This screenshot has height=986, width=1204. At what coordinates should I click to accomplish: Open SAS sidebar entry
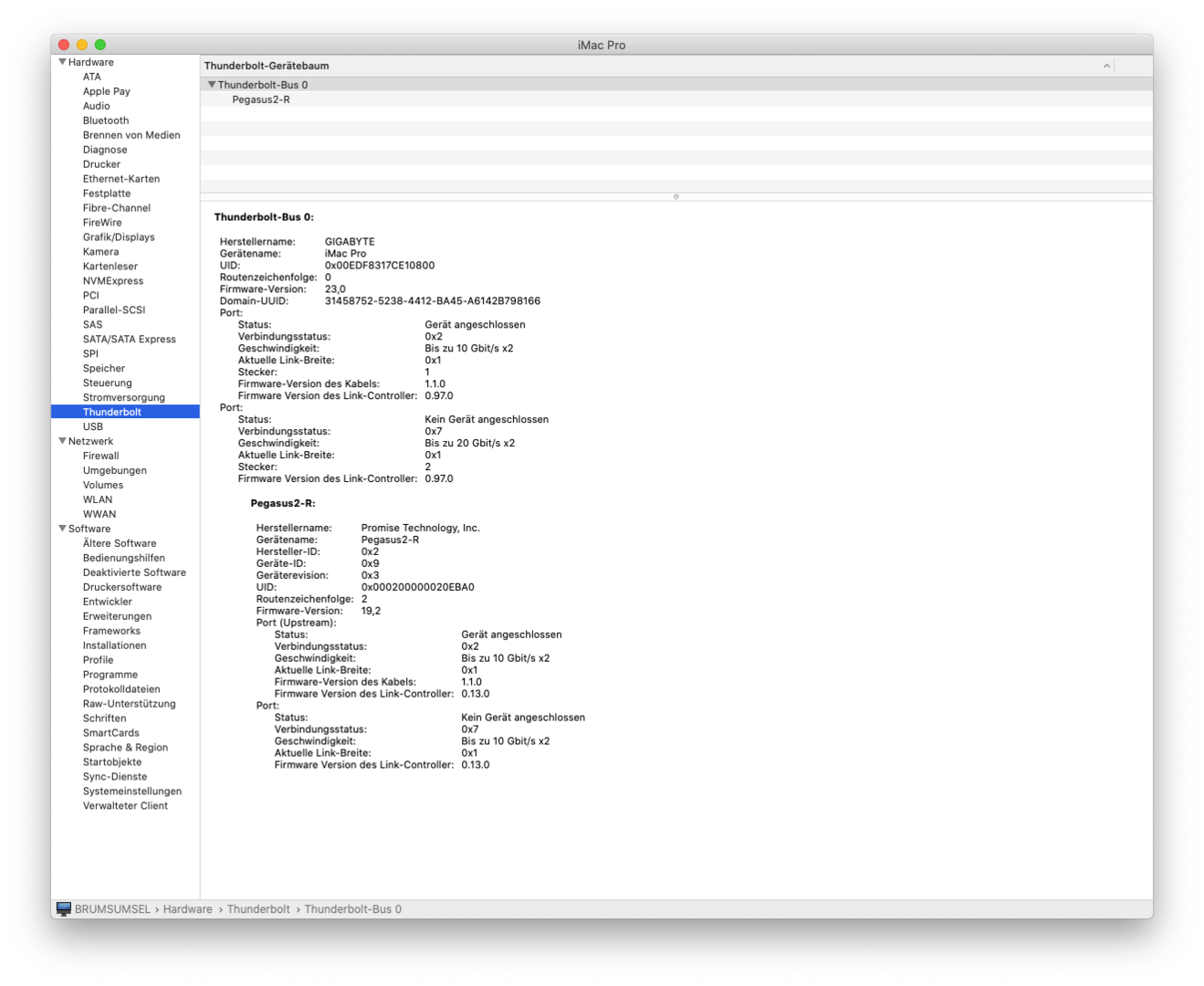click(x=93, y=325)
